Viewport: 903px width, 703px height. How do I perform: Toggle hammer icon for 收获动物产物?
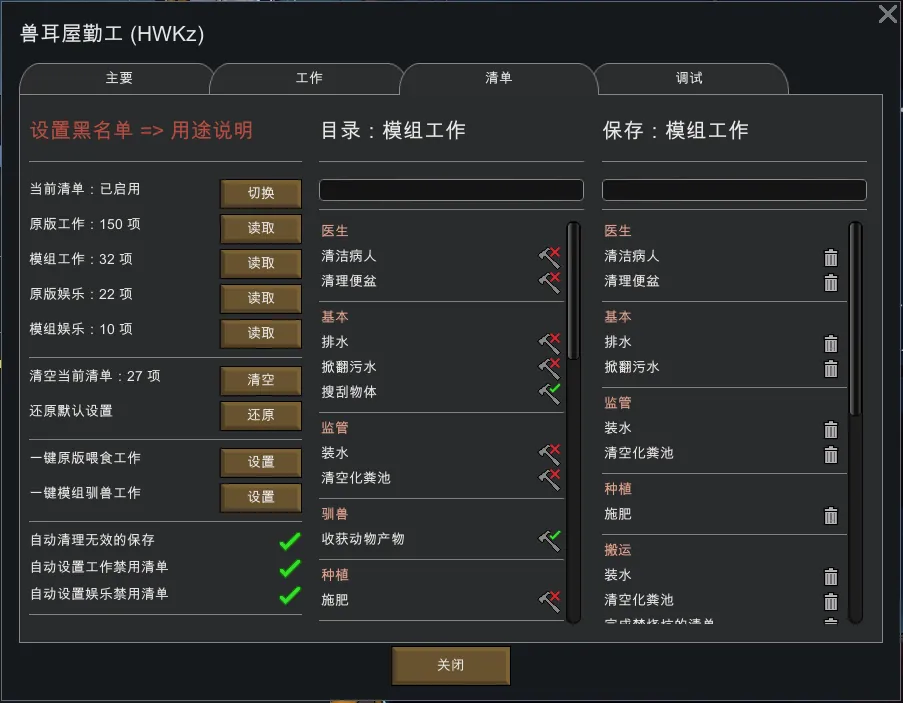[549, 539]
